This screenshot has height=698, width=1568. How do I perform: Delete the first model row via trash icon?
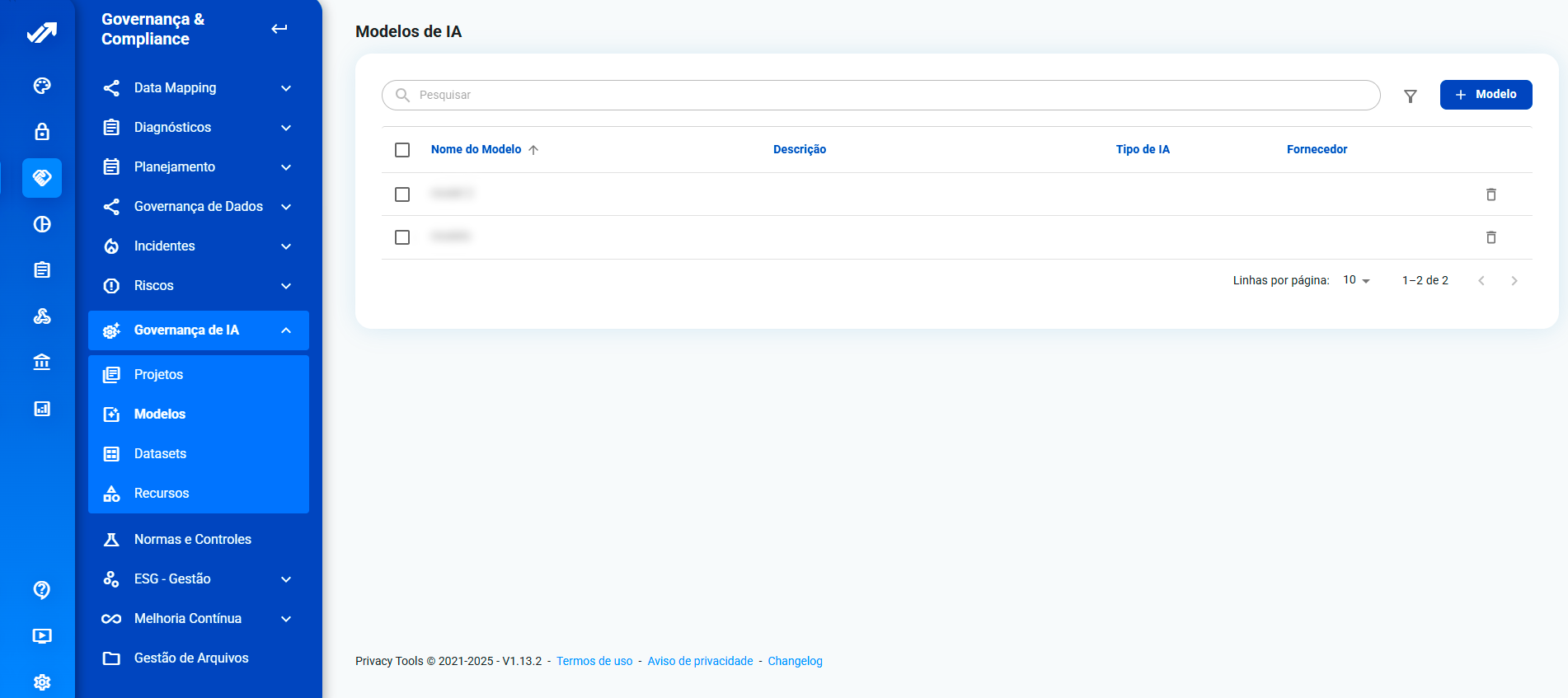(1491, 194)
